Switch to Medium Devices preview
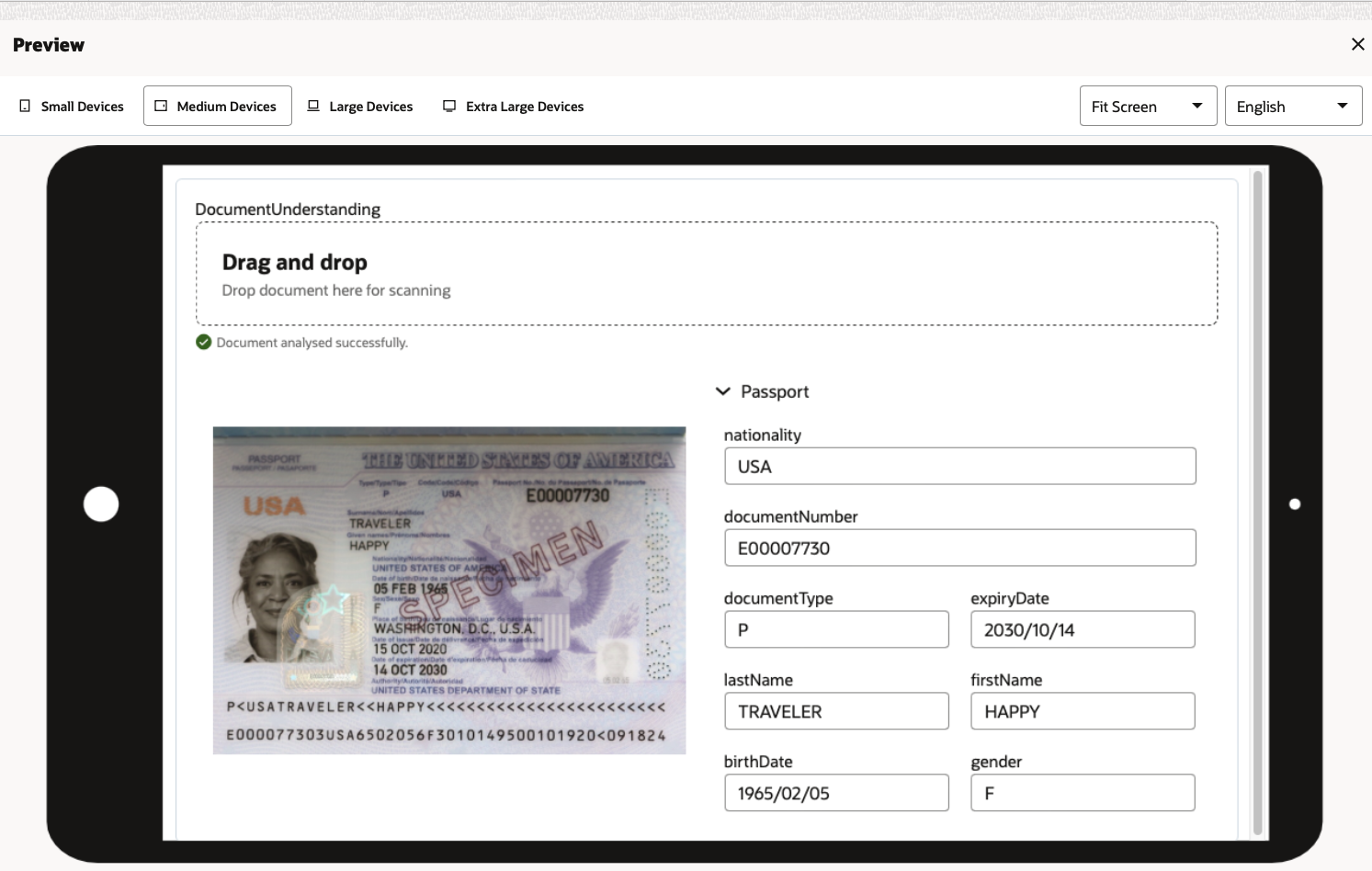This screenshot has width=1372, height=871. point(218,107)
